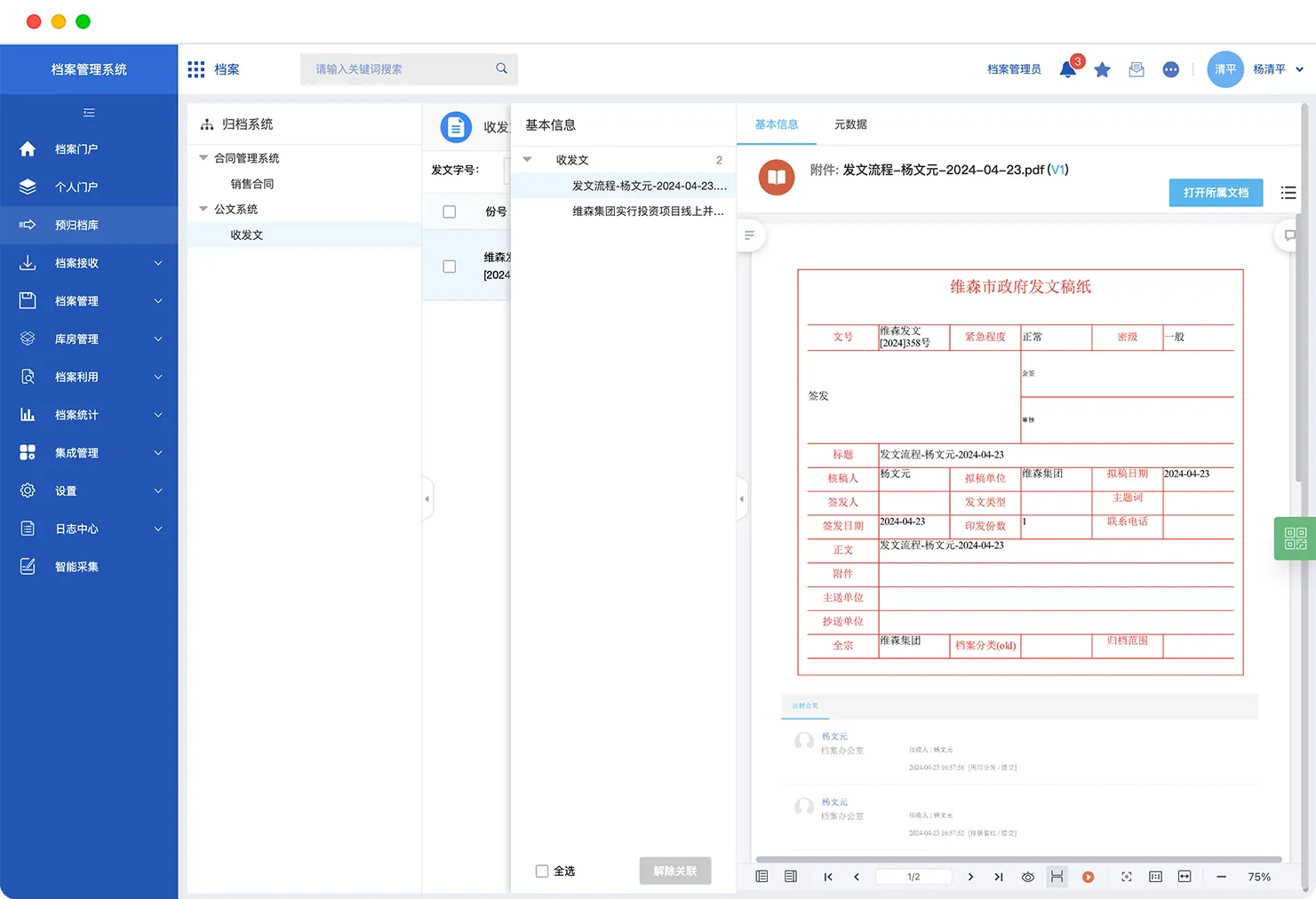This screenshot has width=1316, height=899.
Task: Click the 档案管理员 role link
Action: click(1014, 69)
